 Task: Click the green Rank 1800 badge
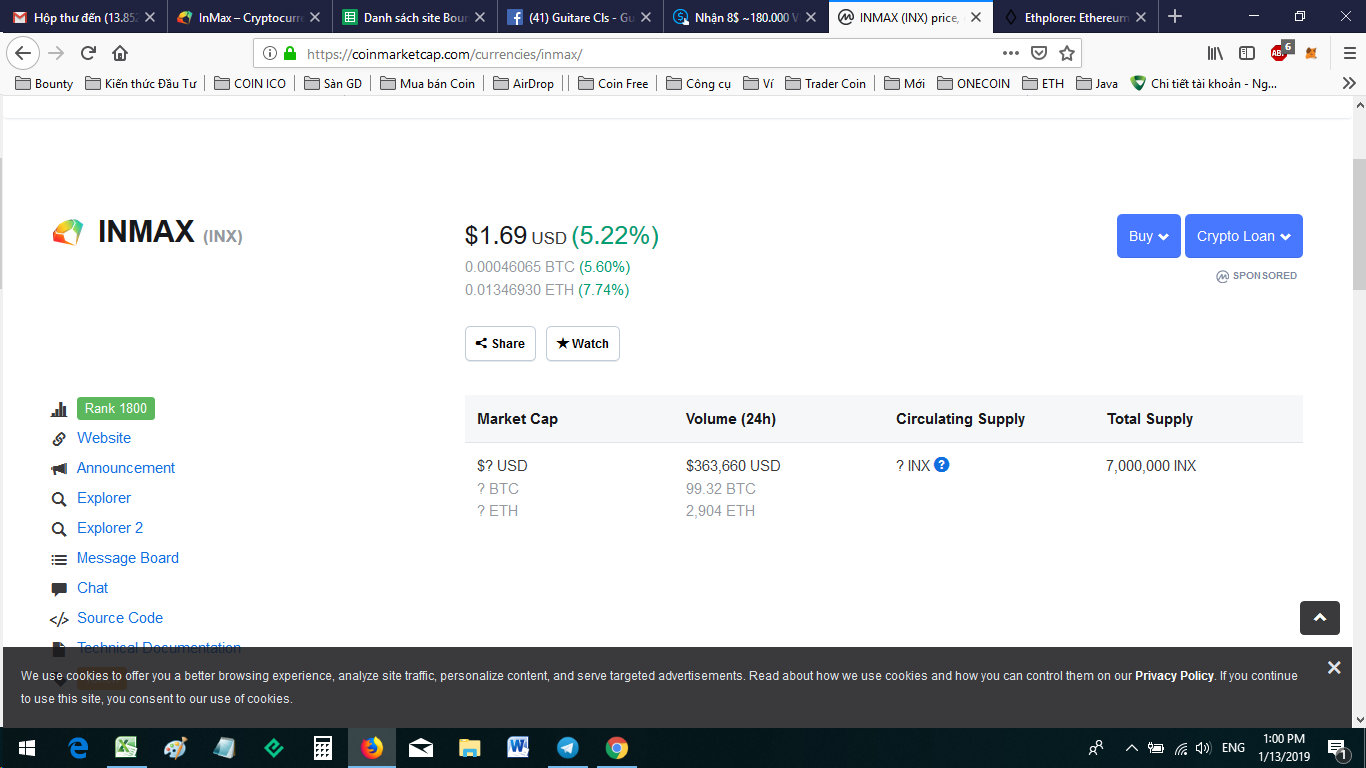click(x=116, y=408)
